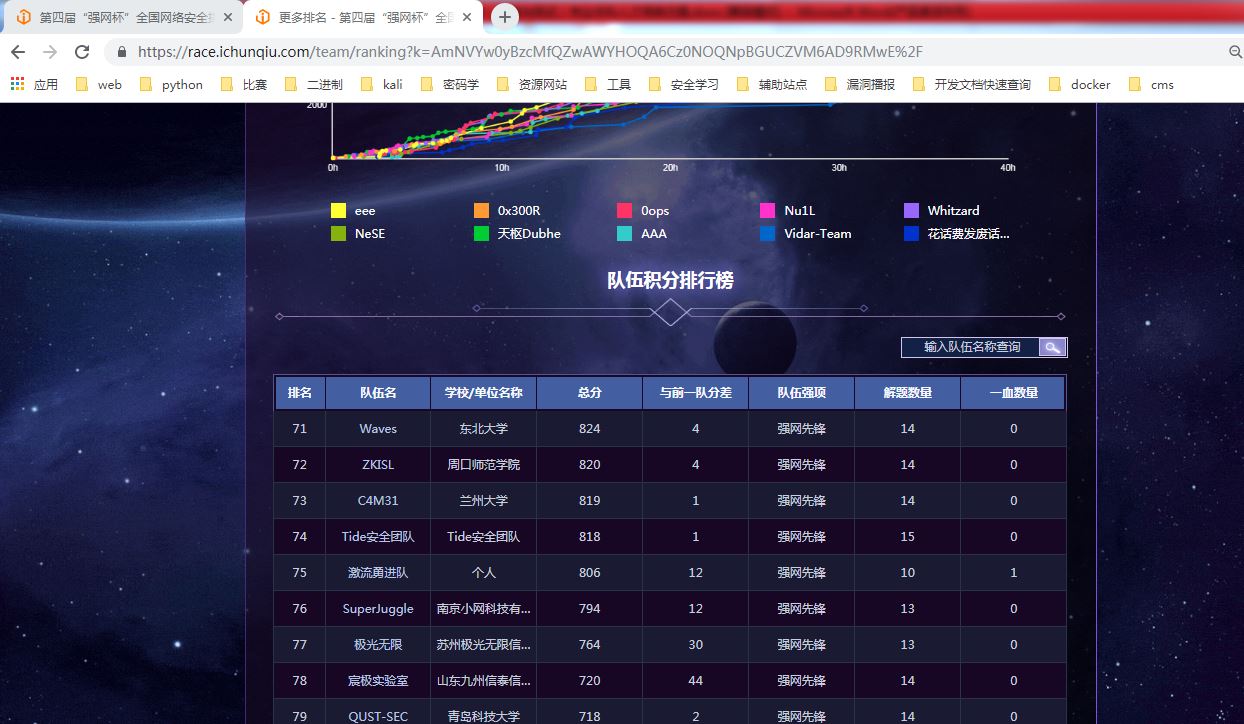The image size is (1244, 724).
Task: Click the 队伍强项 column header
Action: [802, 393]
